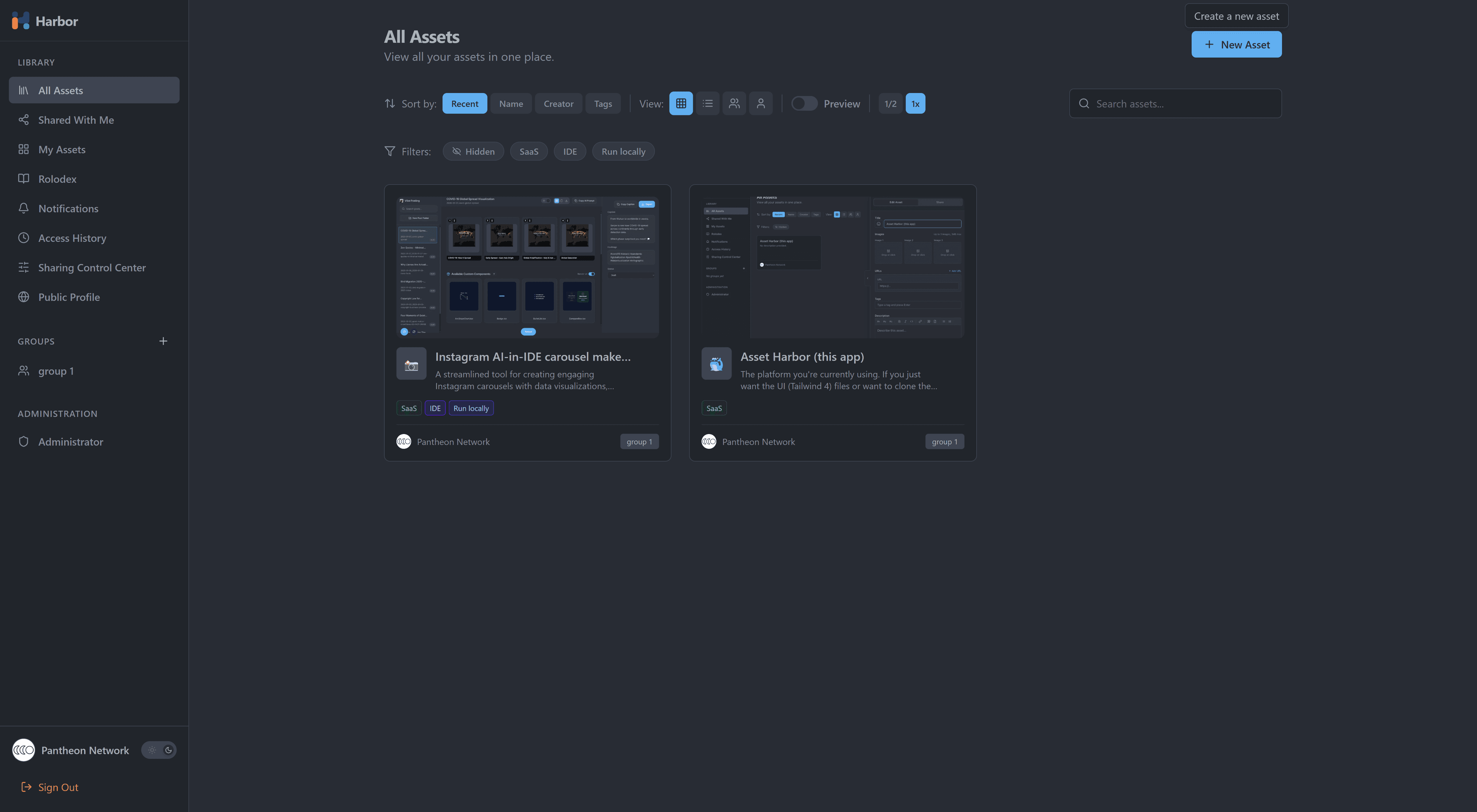Open the Rolodex section

click(57, 179)
